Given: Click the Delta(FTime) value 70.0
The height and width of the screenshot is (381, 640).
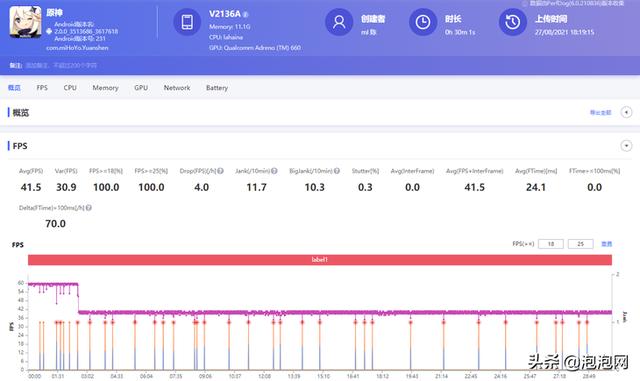Looking at the screenshot, I should [x=56, y=224].
